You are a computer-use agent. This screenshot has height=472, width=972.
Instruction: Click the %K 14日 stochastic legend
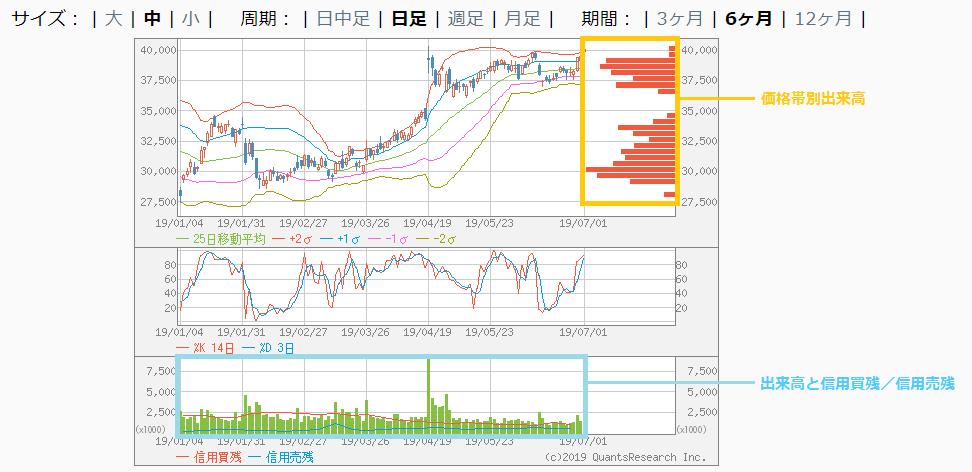pos(212,348)
